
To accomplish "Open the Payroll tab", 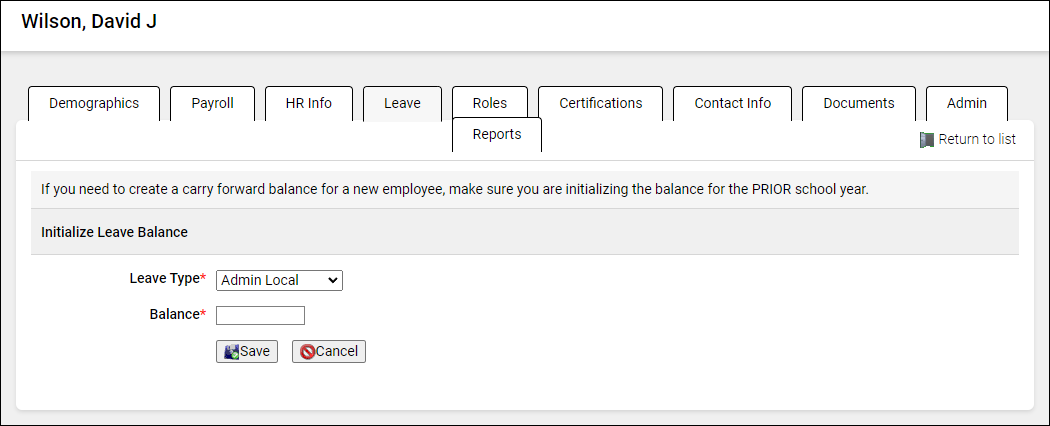I will pos(212,103).
